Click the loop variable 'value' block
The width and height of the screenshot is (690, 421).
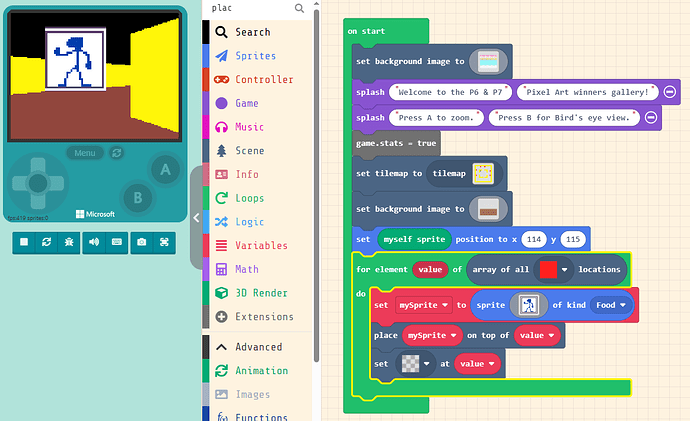[430, 270]
